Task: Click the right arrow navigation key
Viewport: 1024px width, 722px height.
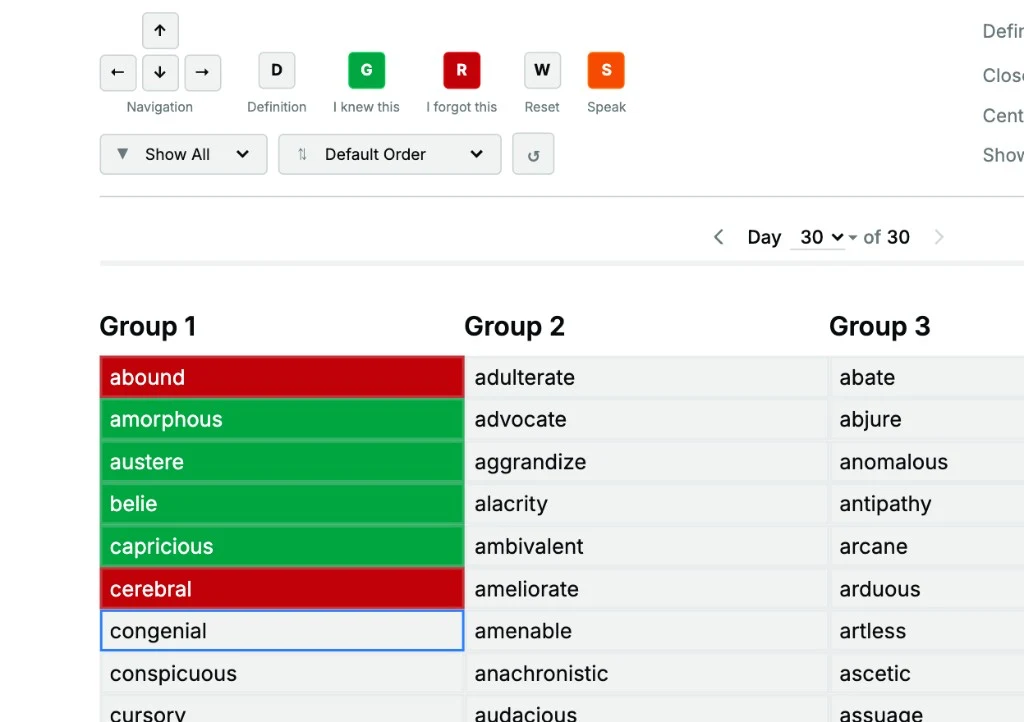Action: (202, 72)
